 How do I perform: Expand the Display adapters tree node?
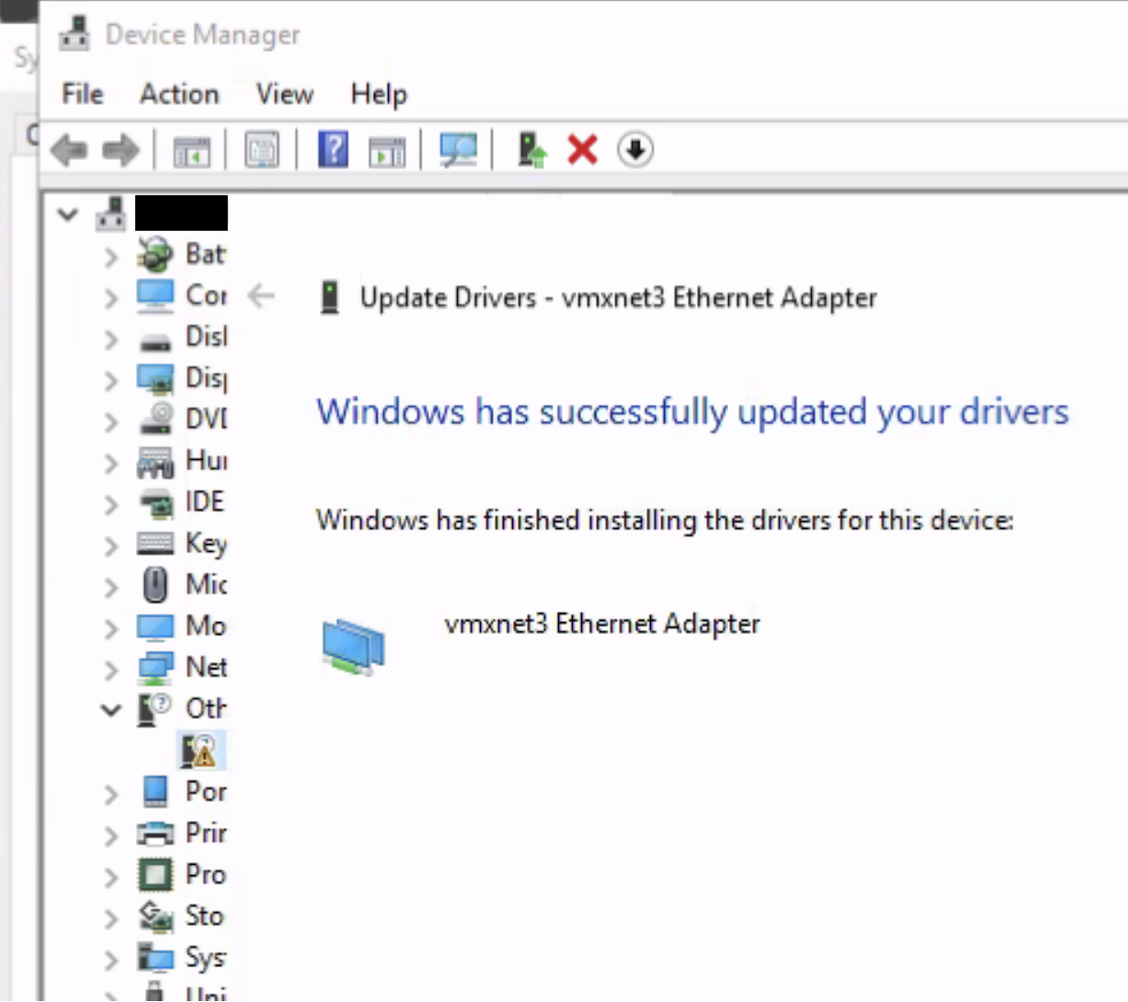click(x=111, y=380)
